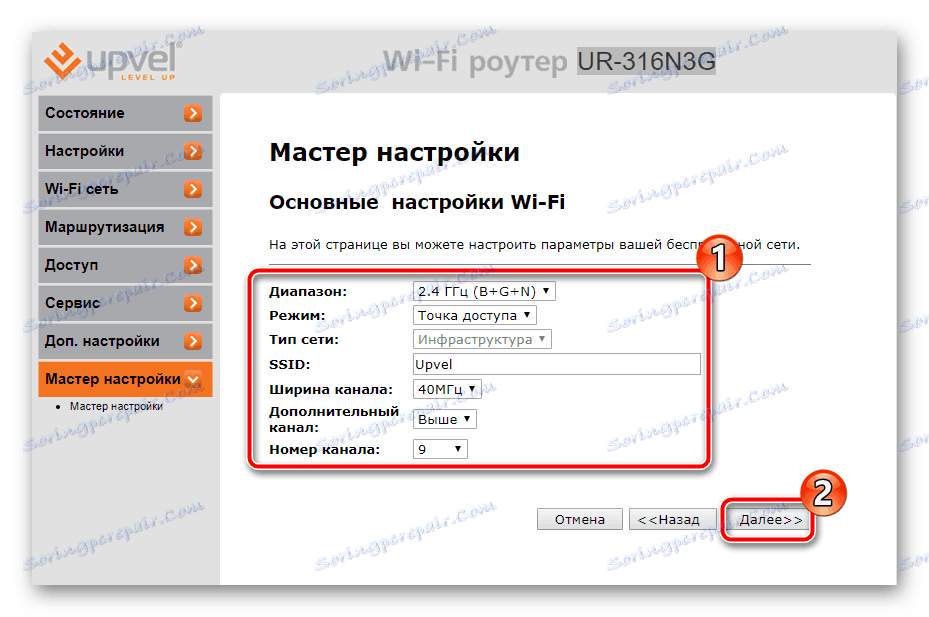Click the orange arrow icon beside Доп. настройки

[193, 341]
